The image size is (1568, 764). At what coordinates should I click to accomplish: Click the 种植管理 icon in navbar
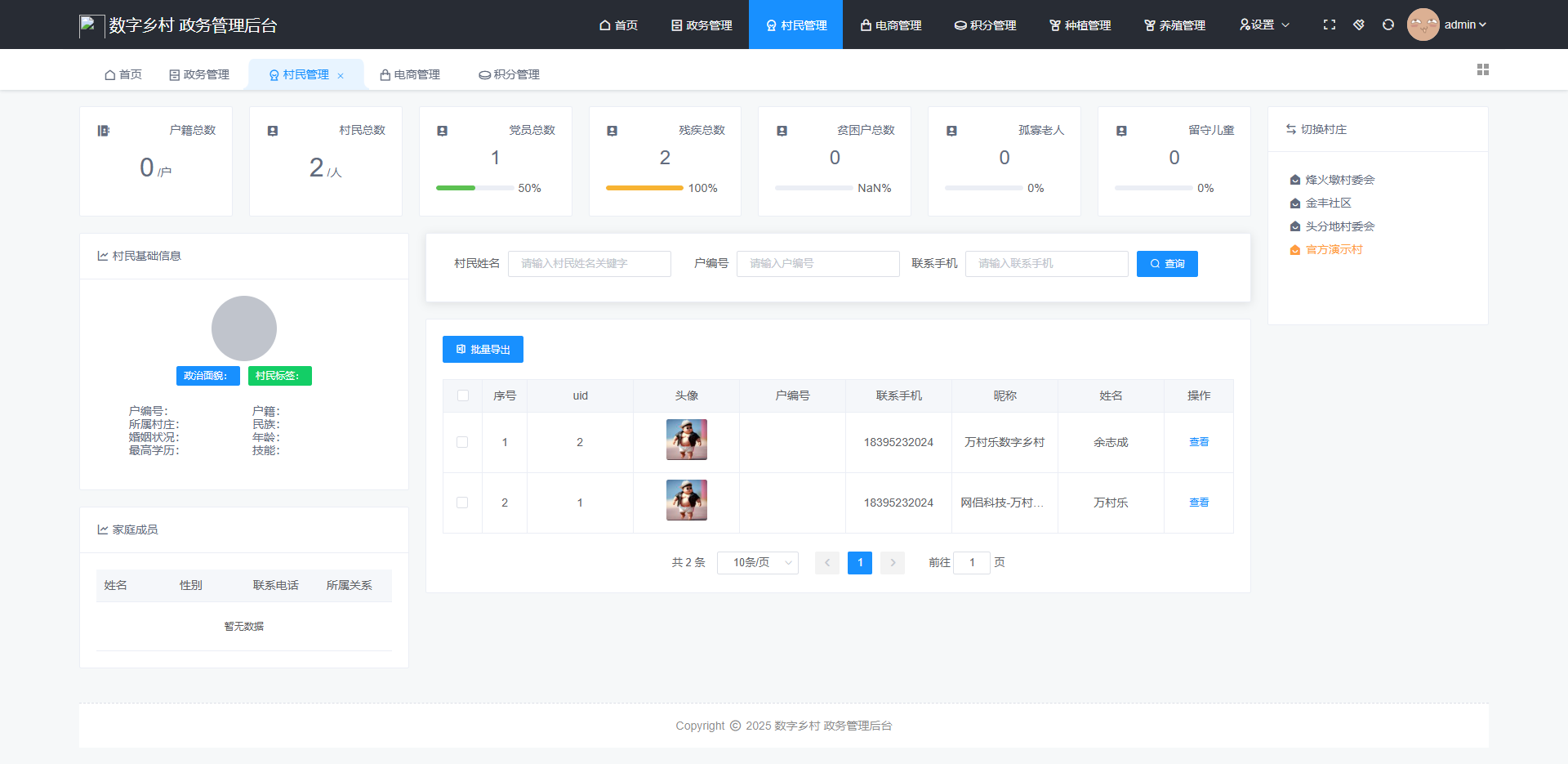[1056, 25]
